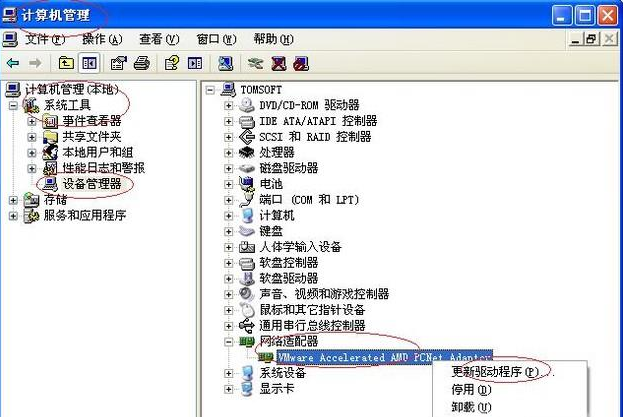Click the Print toolbar icon
The width and height of the screenshot is (623, 417).
tap(141, 63)
